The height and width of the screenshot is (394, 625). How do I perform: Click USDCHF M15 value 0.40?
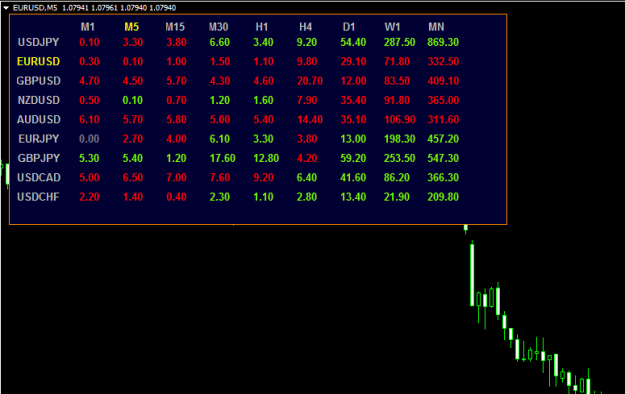pos(176,197)
